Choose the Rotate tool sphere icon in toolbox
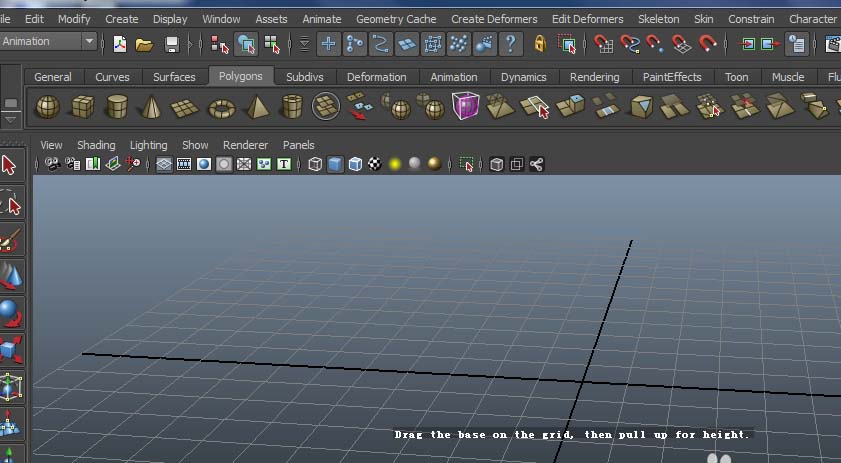 coord(11,314)
